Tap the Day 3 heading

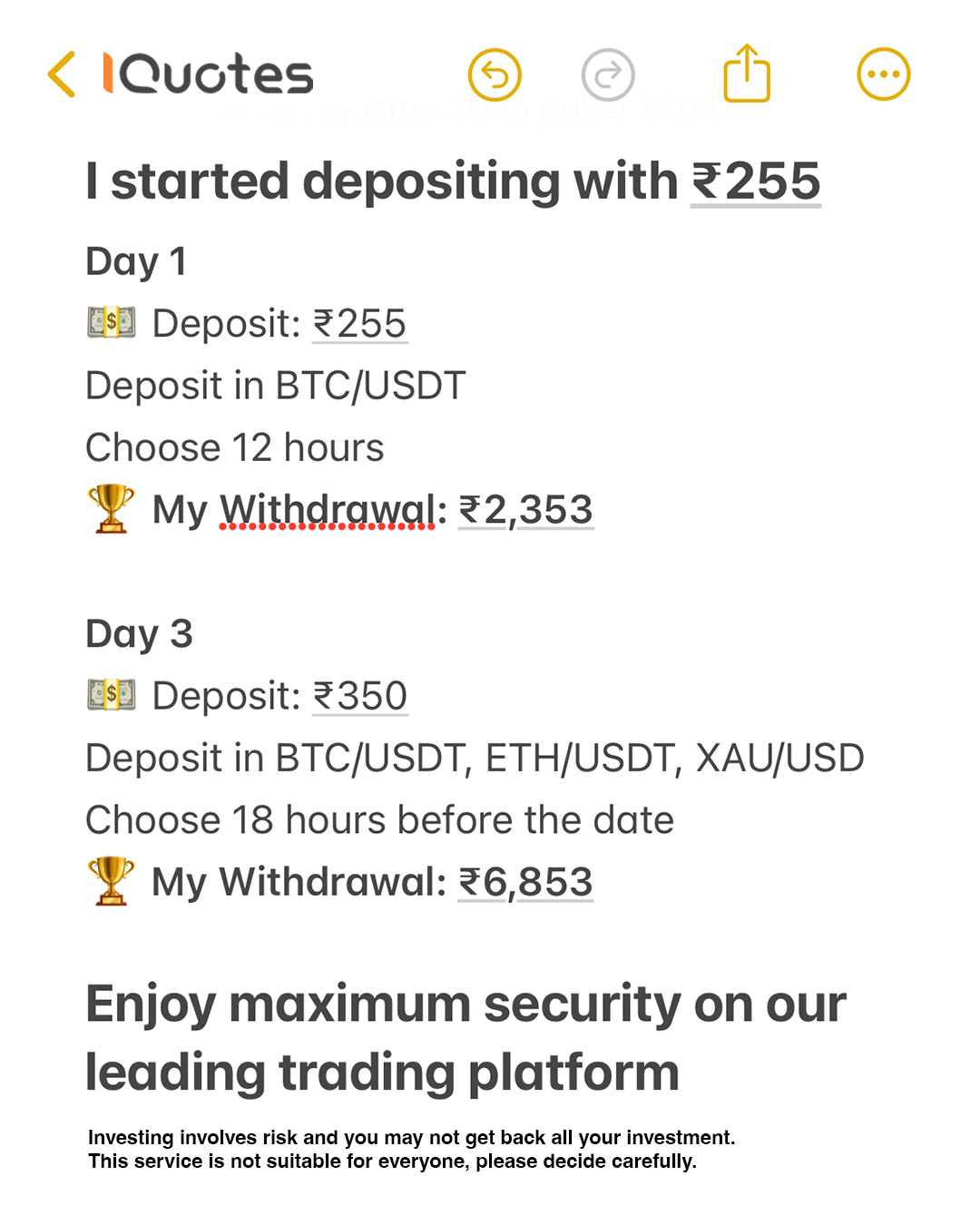pyautogui.click(x=139, y=634)
